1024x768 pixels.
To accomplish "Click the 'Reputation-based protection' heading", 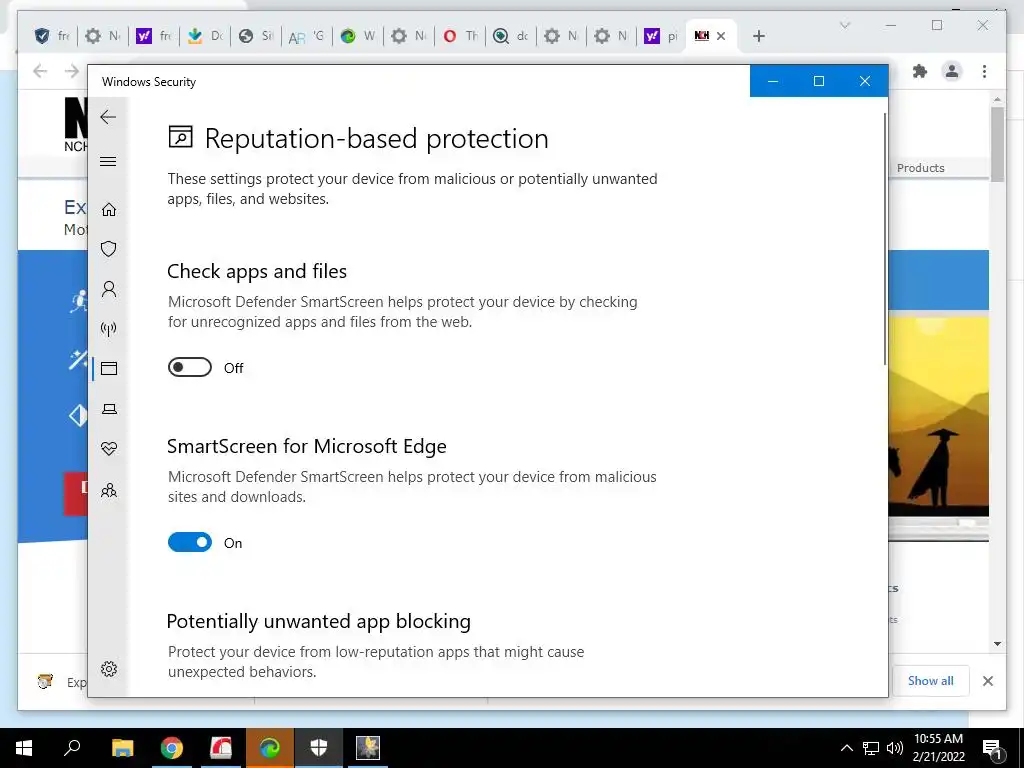I will click(376, 138).
